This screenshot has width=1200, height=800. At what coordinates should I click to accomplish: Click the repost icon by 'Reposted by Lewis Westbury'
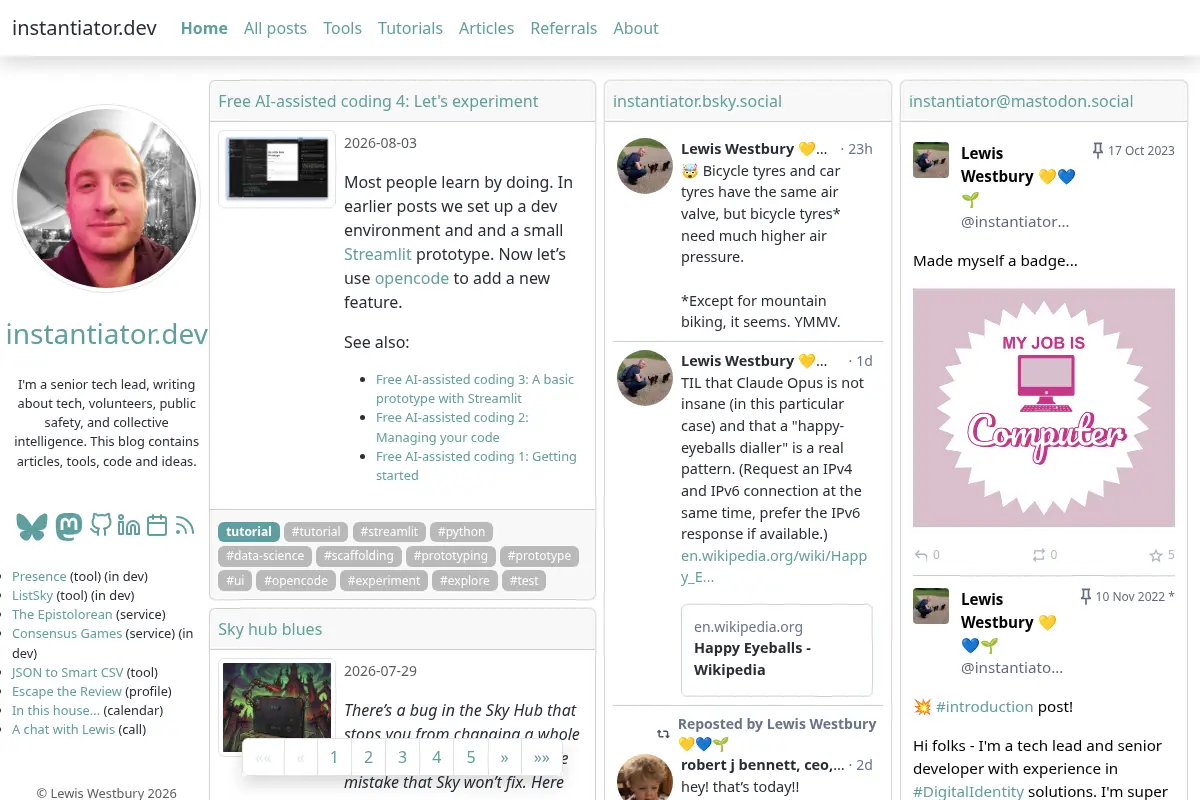(x=662, y=734)
